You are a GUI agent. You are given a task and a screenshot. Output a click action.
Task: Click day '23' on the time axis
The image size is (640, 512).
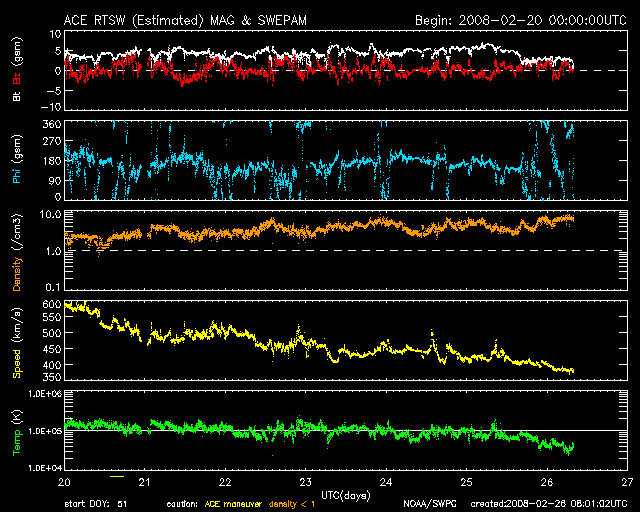[x=305, y=482]
